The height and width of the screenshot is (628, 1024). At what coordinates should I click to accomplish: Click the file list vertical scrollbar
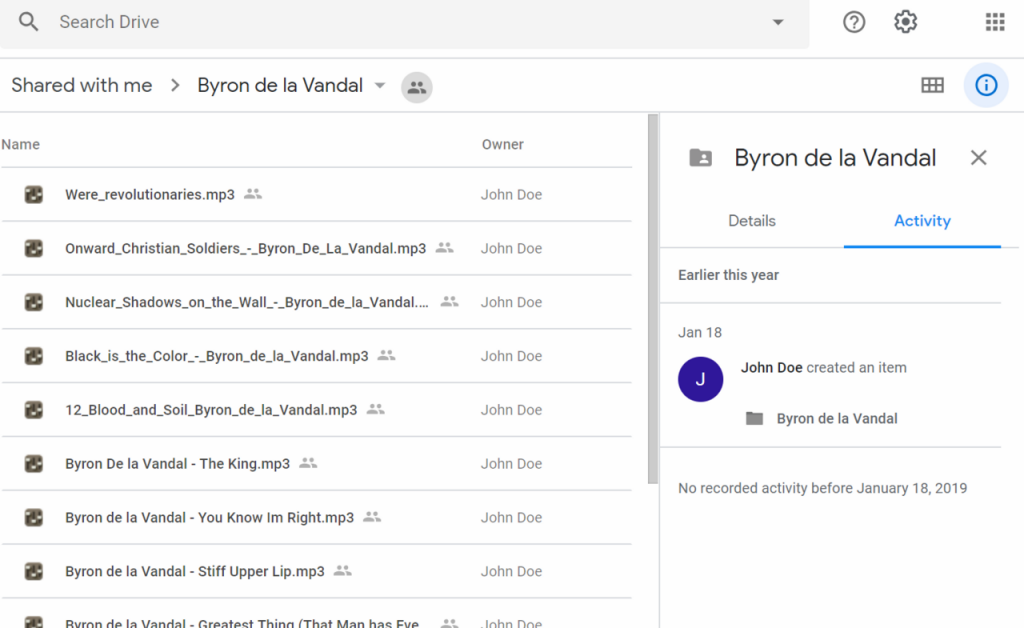652,299
